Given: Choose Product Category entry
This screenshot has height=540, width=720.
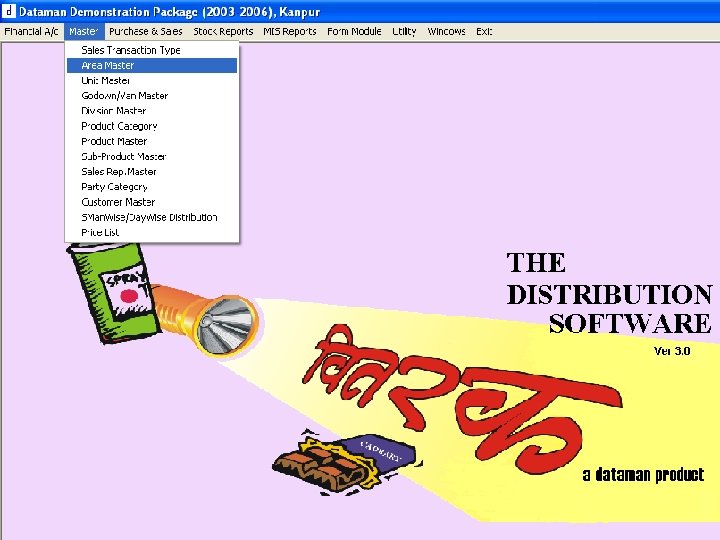Looking at the screenshot, I should pos(152,126).
